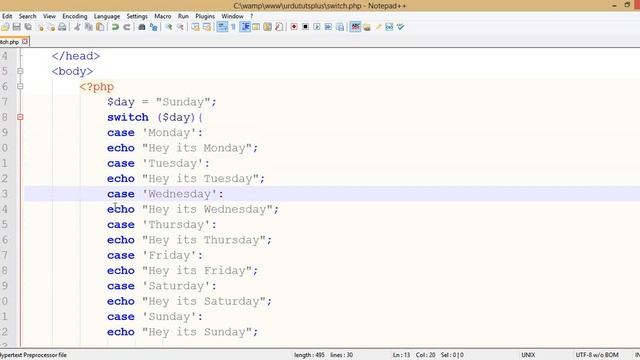Click the echo "Hey its Tuesday"; line
The image size is (640, 360).
pyautogui.click(x=186, y=179)
